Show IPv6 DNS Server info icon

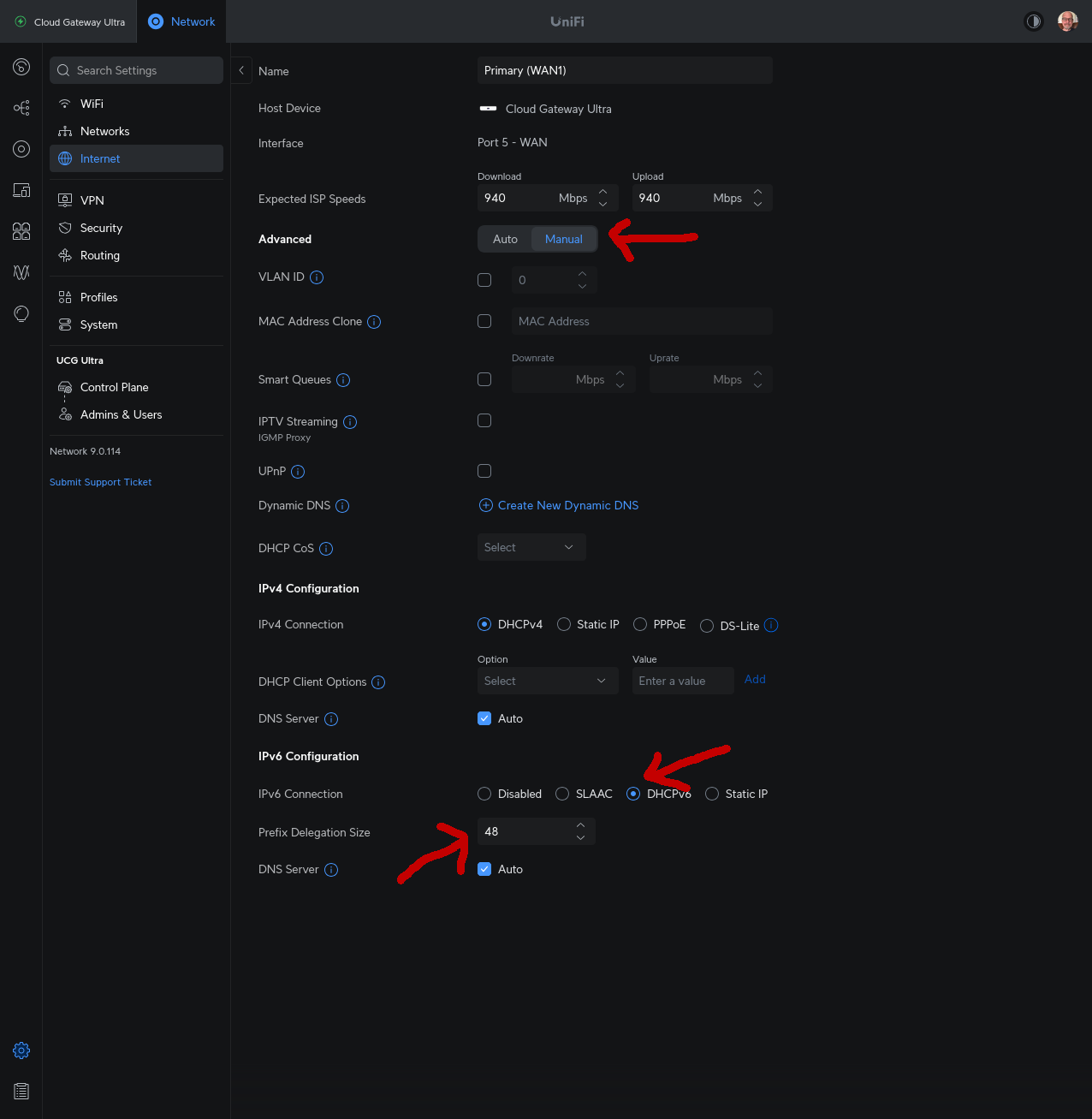click(x=331, y=870)
